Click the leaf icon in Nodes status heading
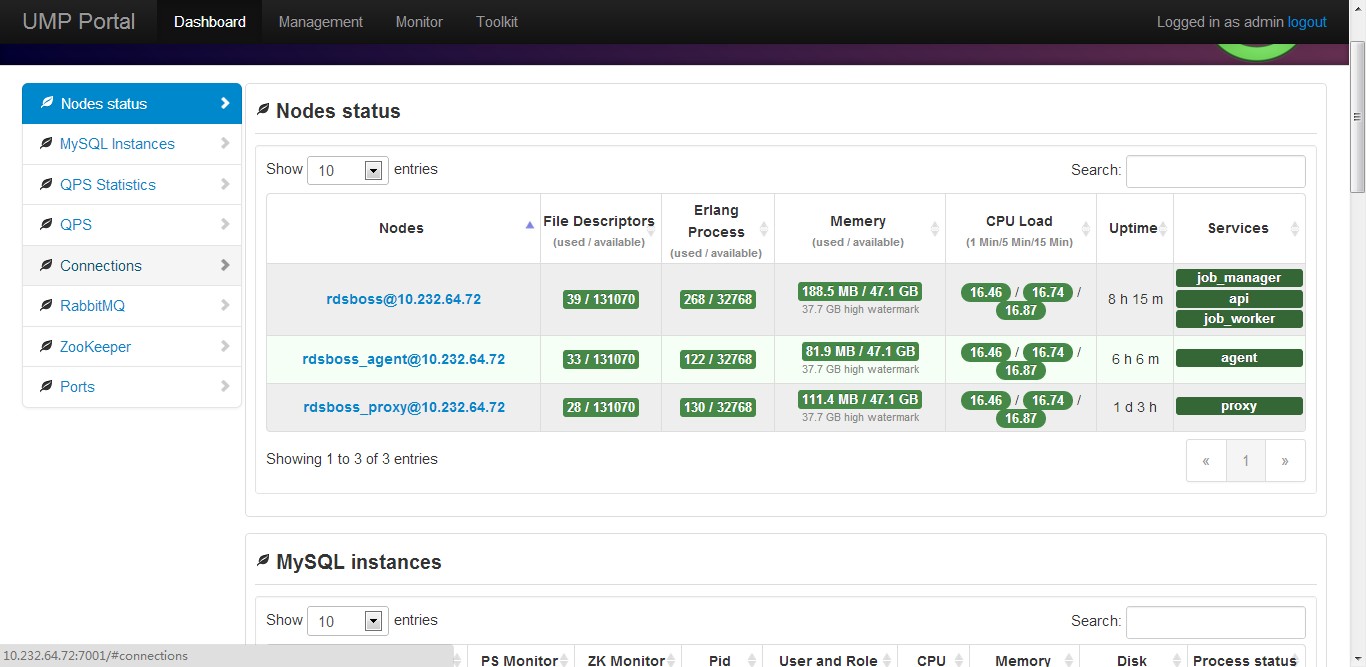 (x=263, y=110)
